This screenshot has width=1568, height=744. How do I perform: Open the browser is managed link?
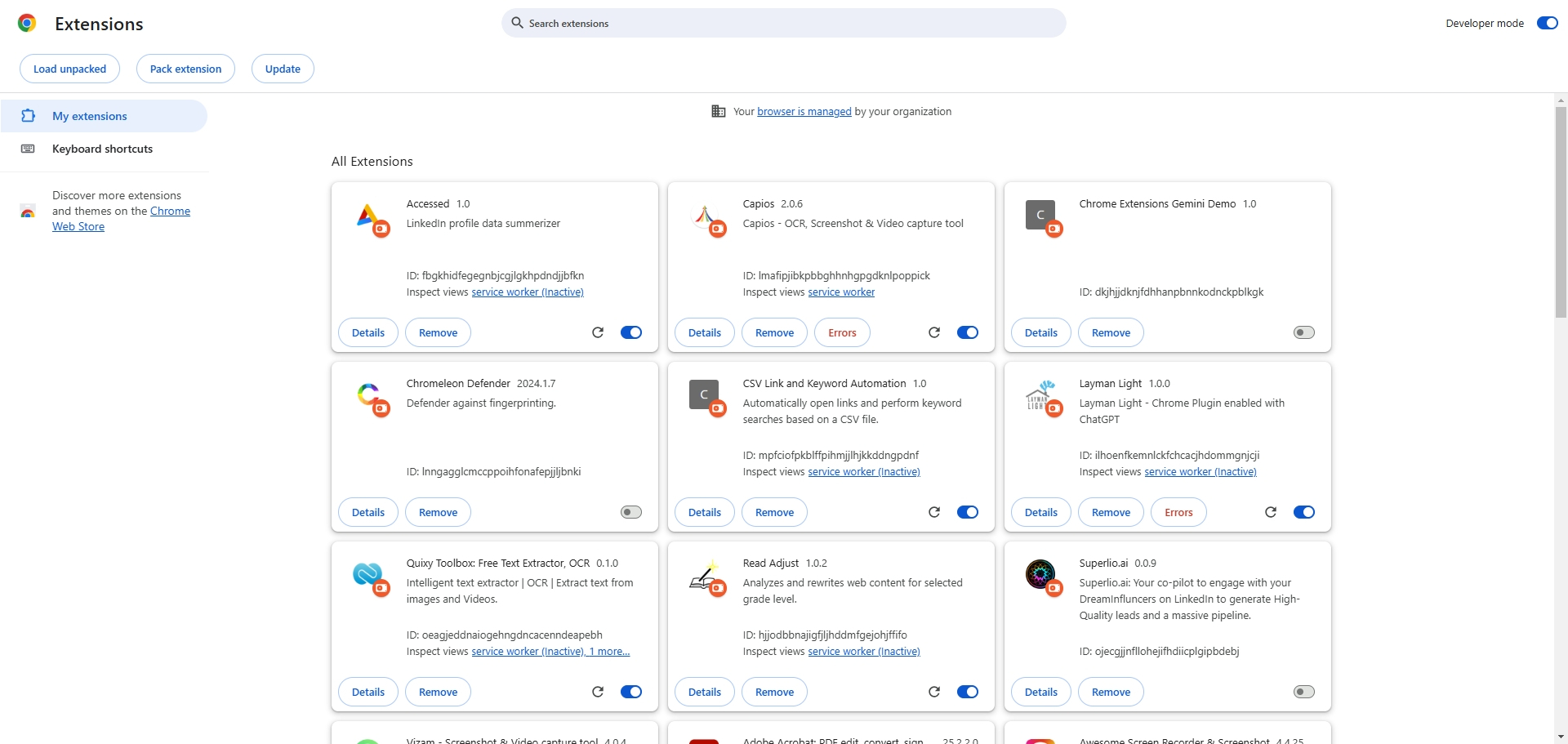coord(804,112)
